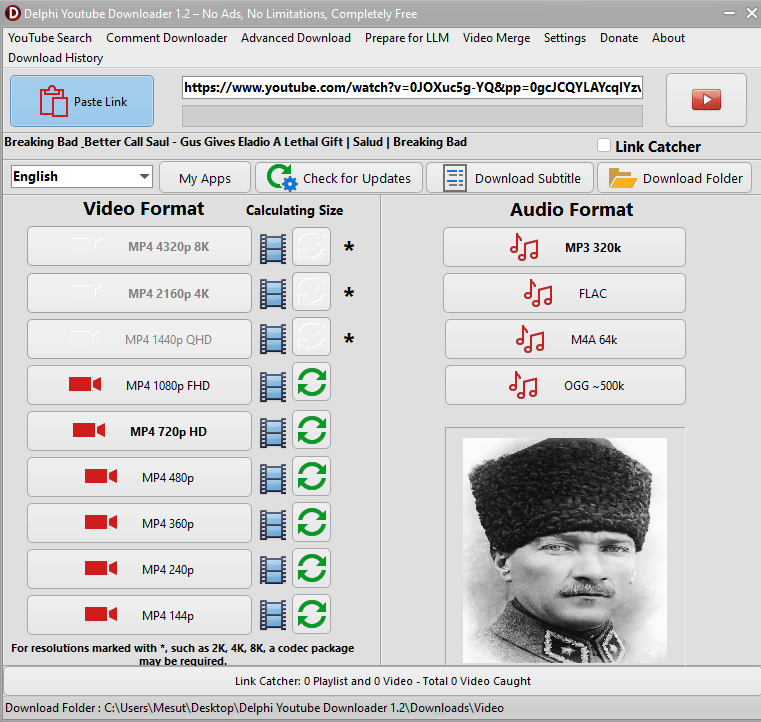Click the Download Subtitle button
This screenshot has width=761, height=722.
(510, 178)
